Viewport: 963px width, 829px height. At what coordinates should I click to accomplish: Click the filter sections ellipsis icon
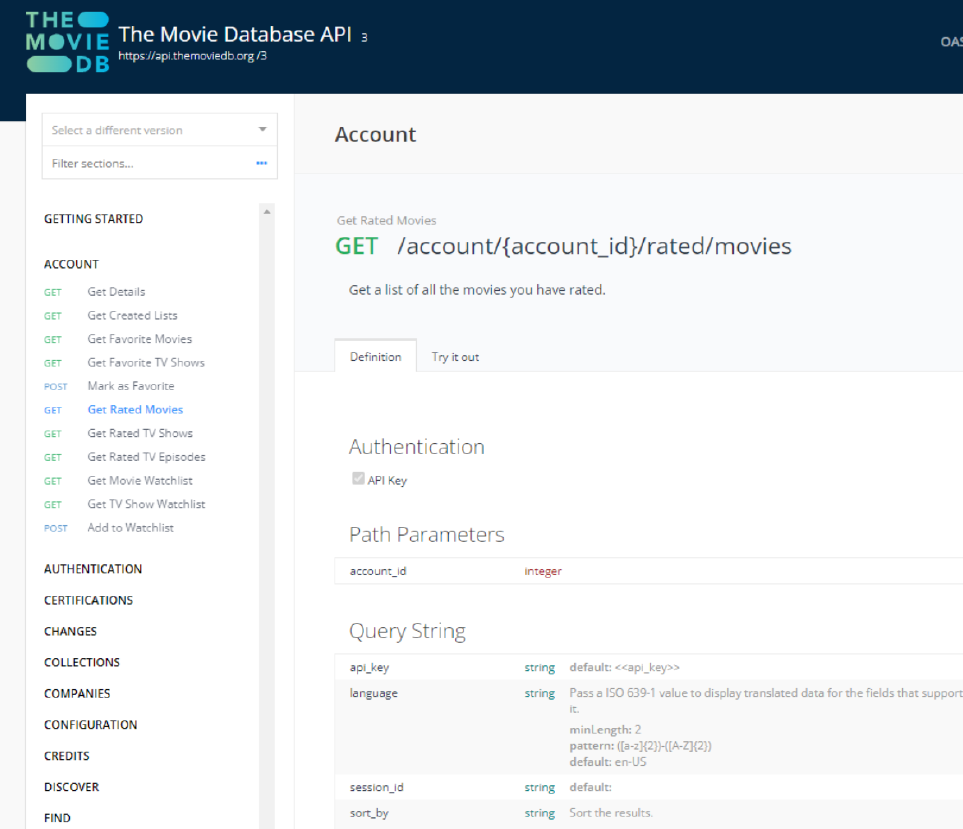pyautogui.click(x=262, y=163)
